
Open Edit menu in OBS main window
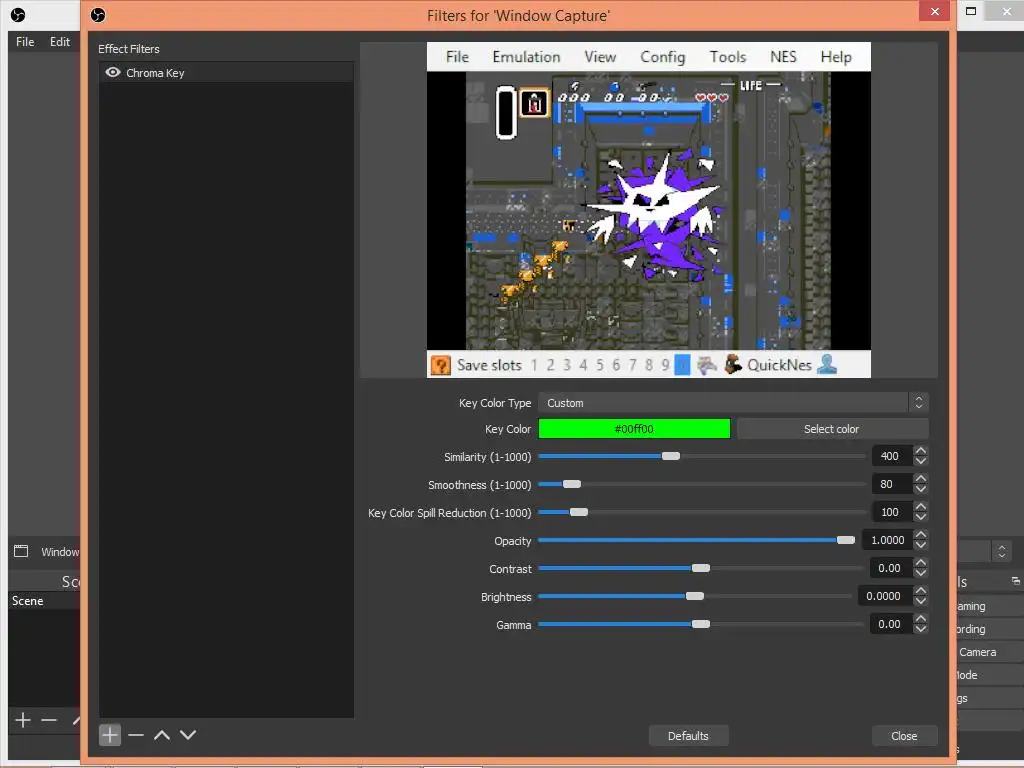(59, 42)
